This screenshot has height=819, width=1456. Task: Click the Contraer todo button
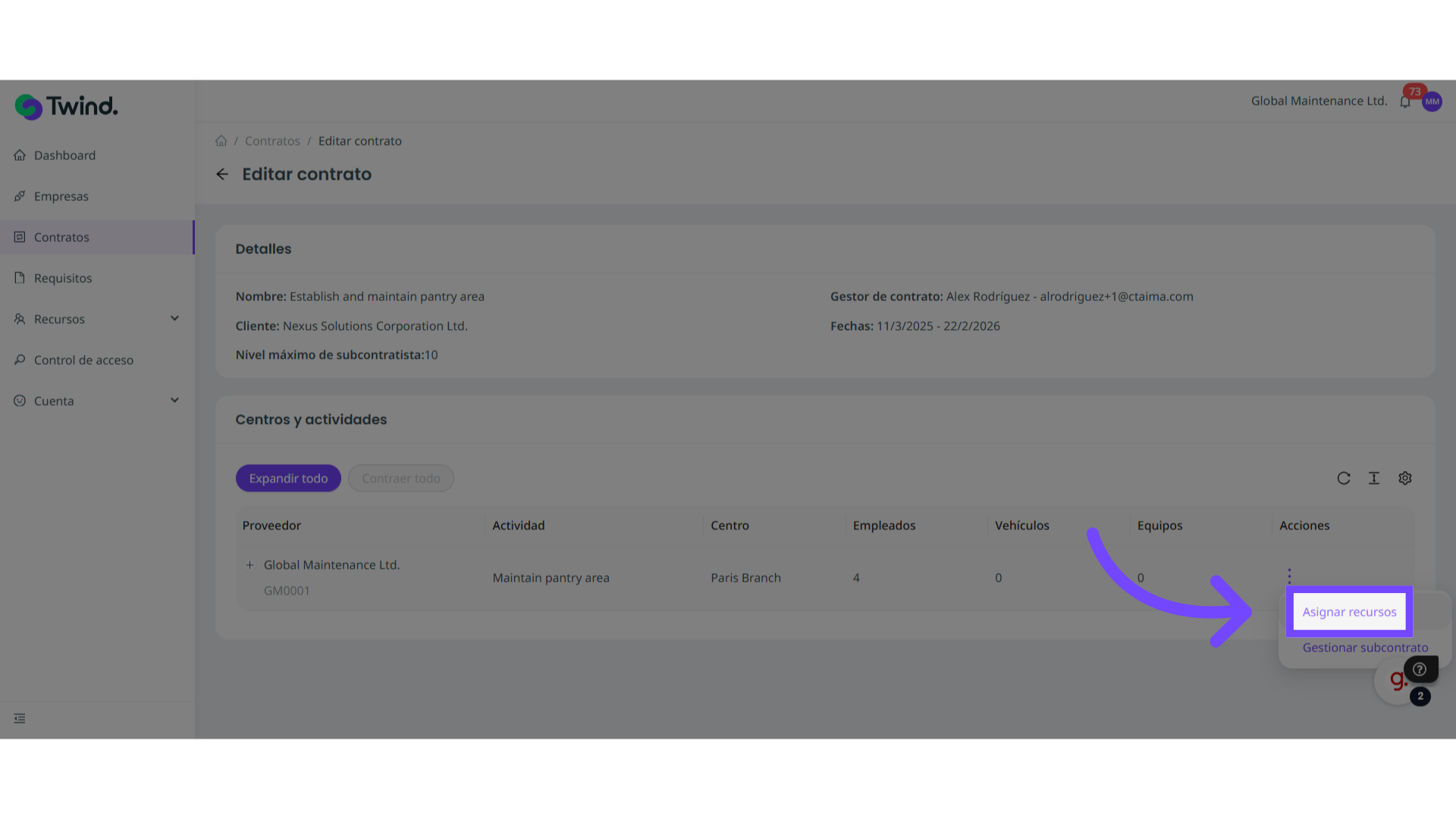click(400, 479)
